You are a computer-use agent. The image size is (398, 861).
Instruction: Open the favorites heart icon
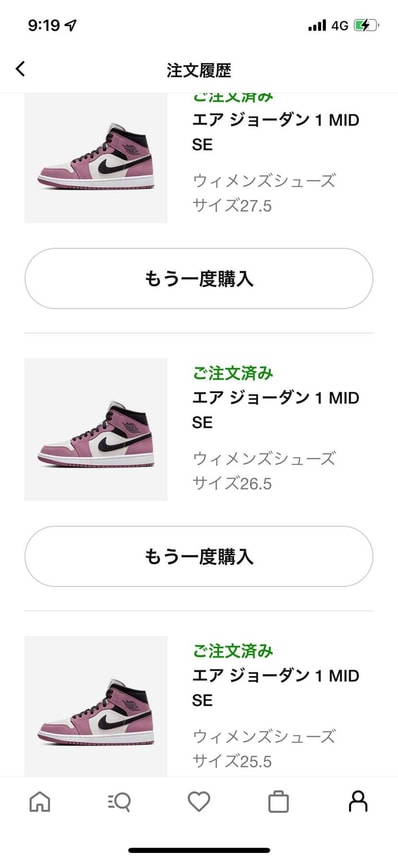pos(199,802)
